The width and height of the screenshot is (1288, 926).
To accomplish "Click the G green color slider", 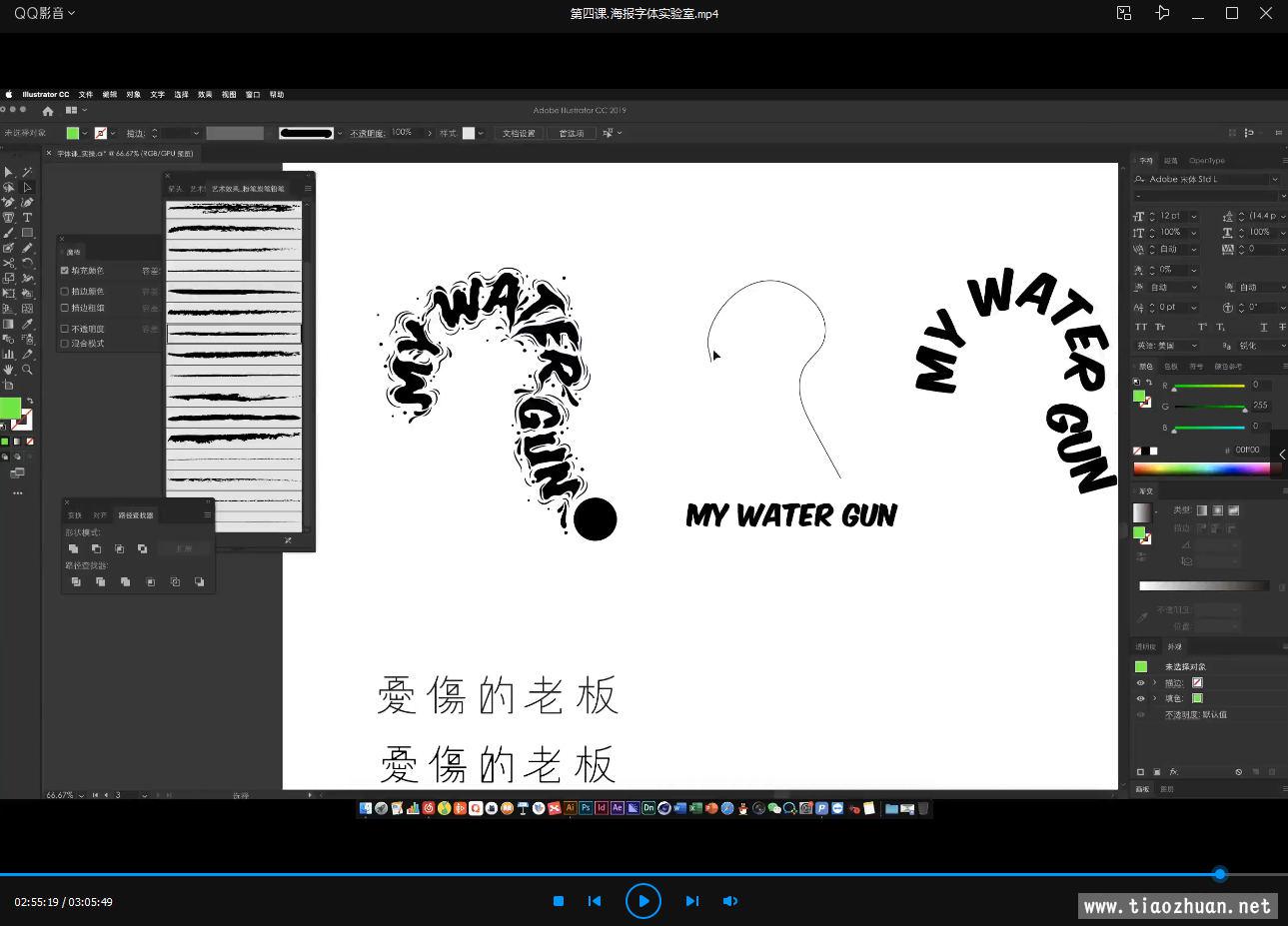I will 1210,407.
